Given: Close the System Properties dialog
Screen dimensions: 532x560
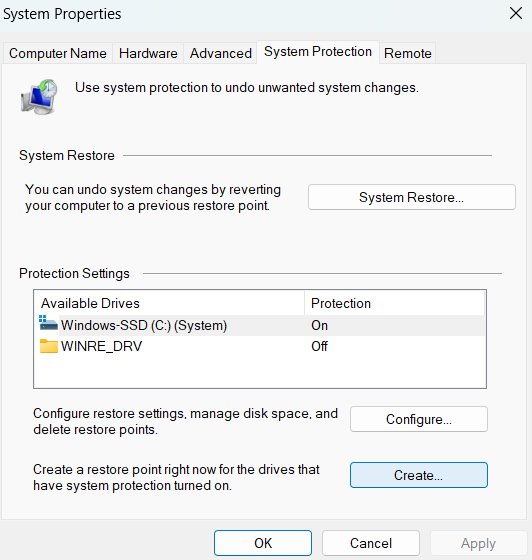Looking at the screenshot, I should pos(516,14).
